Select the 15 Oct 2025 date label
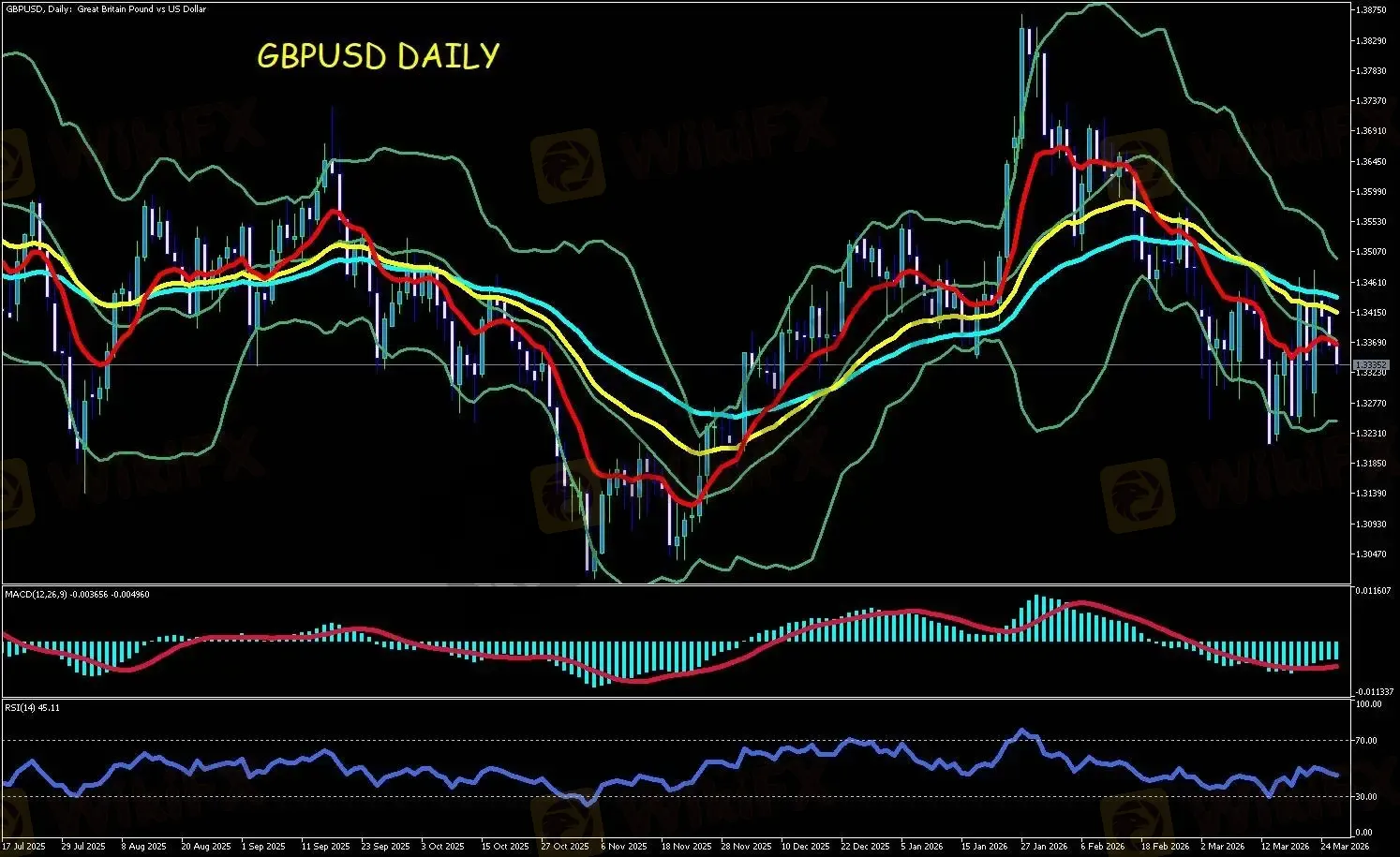The image size is (1400, 857). 505,847
